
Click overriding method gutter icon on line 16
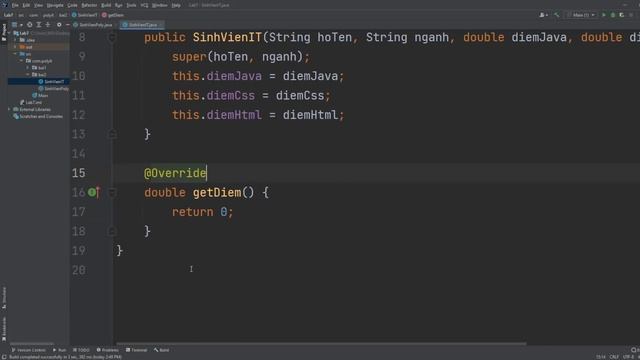click(x=94, y=192)
